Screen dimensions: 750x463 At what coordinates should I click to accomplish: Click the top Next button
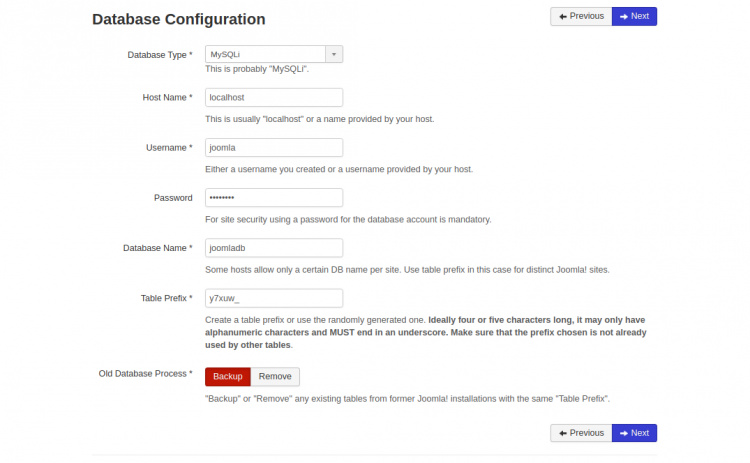coord(634,16)
